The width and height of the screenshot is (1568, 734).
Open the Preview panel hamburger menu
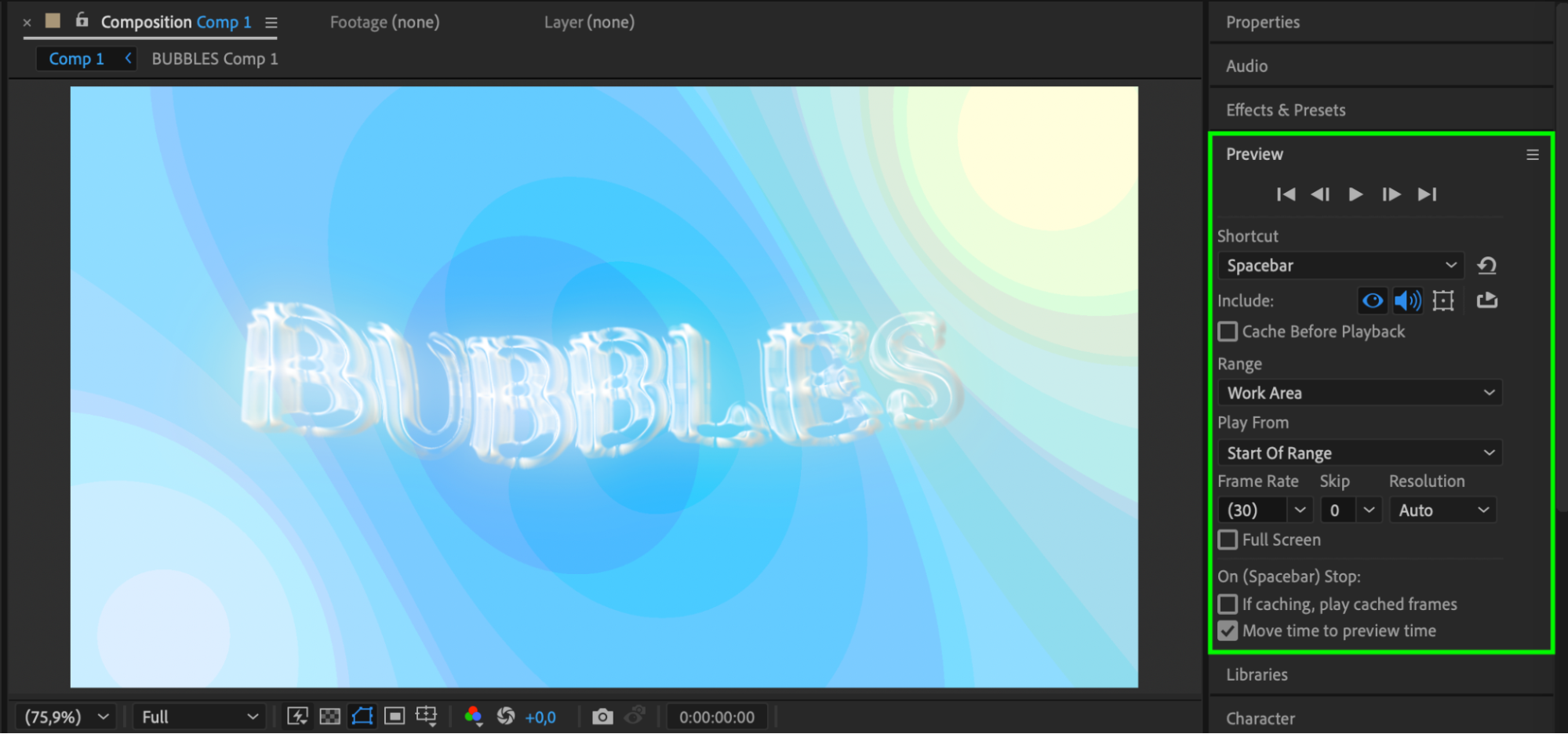(x=1533, y=155)
